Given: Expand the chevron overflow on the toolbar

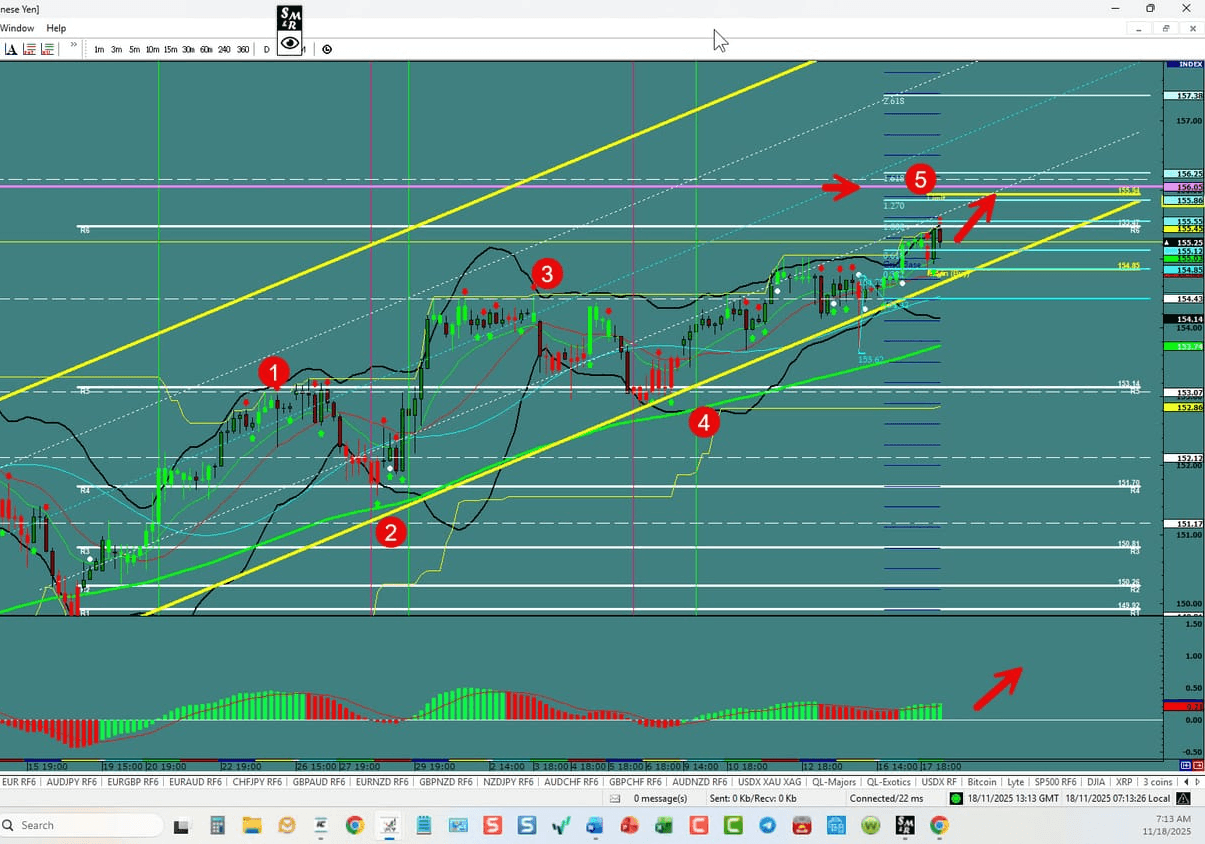Looking at the screenshot, I should pos(73,45).
